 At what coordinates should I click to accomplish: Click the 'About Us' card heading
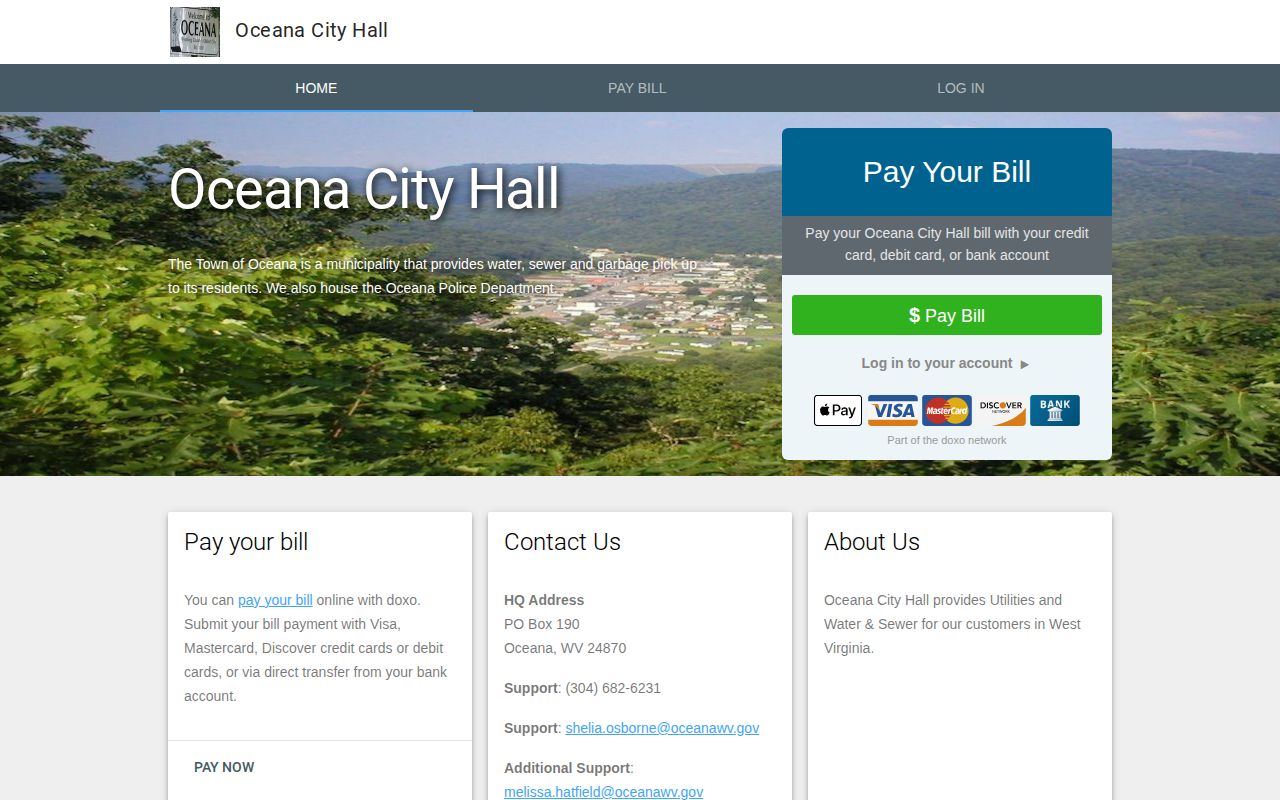click(x=871, y=542)
